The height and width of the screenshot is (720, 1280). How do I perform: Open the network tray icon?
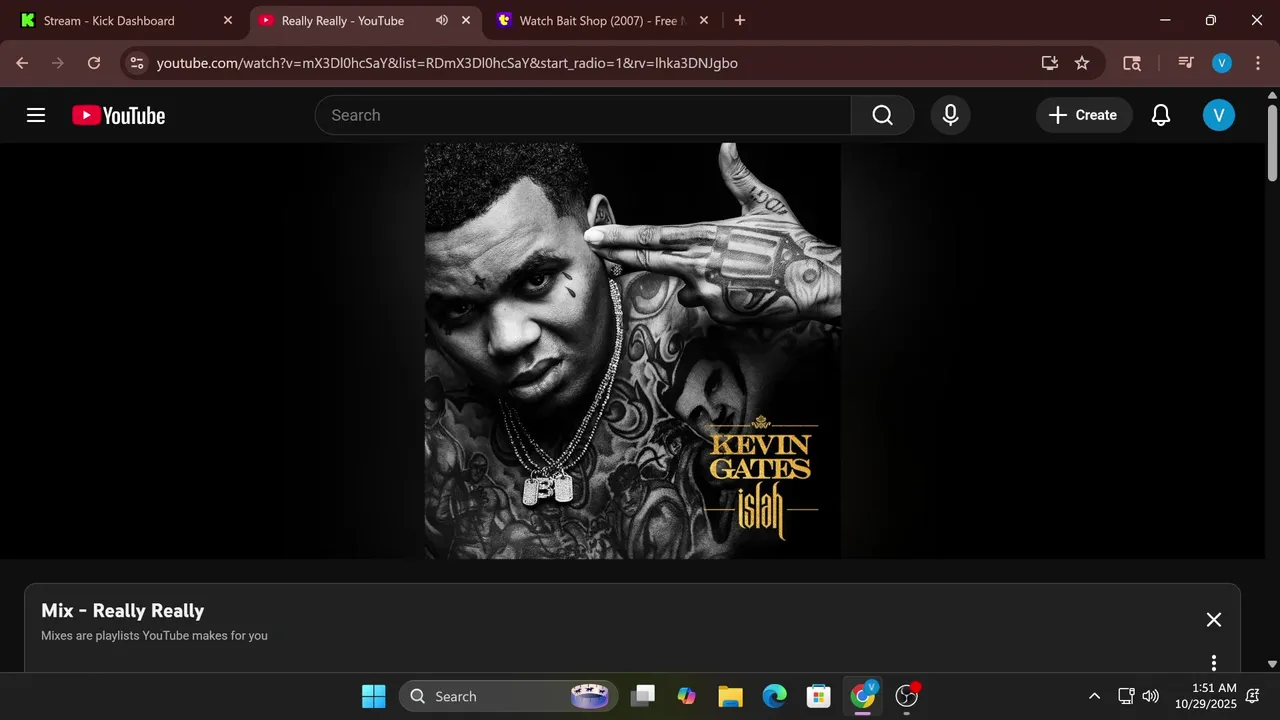point(1126,696)
